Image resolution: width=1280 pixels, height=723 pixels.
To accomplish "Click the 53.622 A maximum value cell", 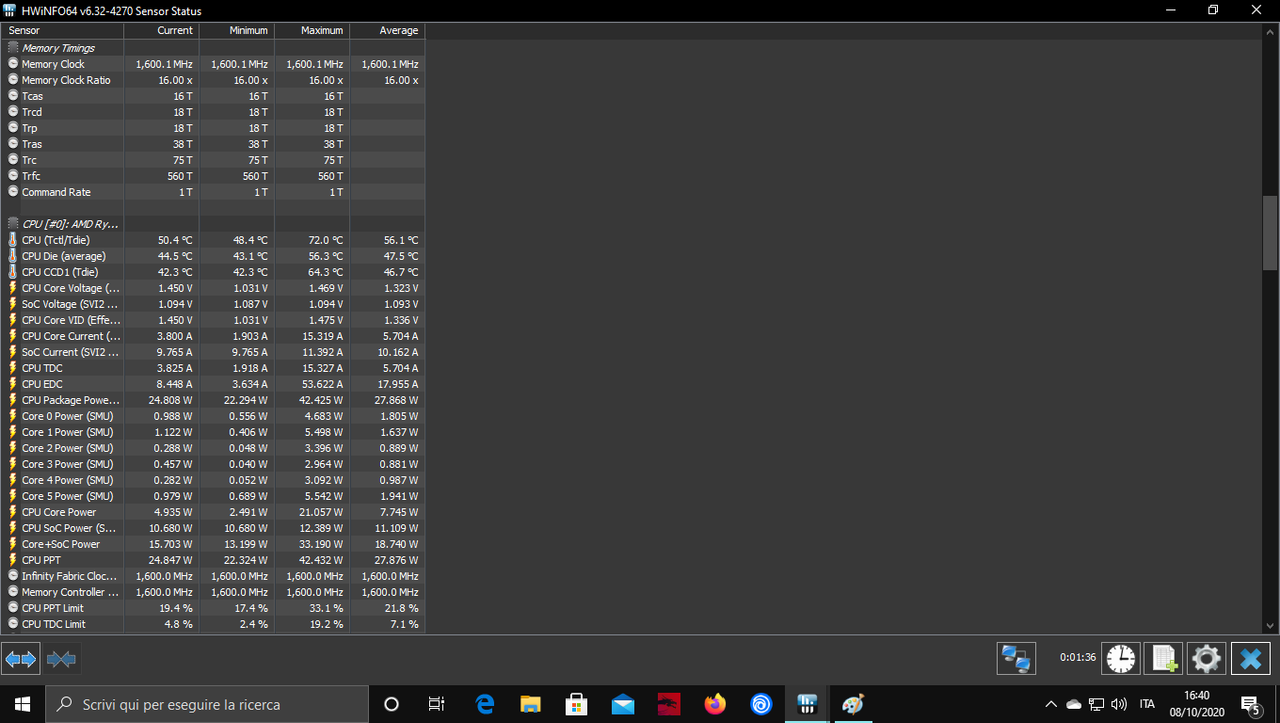I will (x=312, y=384).
